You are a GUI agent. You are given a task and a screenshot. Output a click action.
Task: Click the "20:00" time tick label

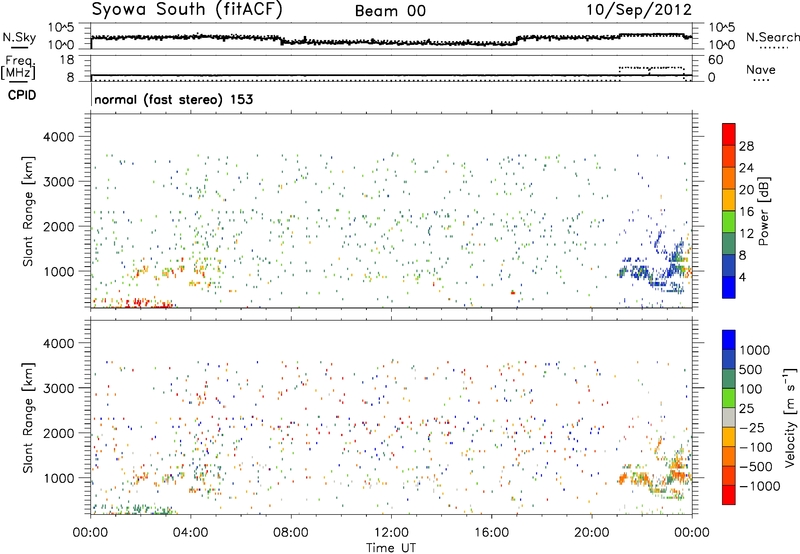pos(592,533)
